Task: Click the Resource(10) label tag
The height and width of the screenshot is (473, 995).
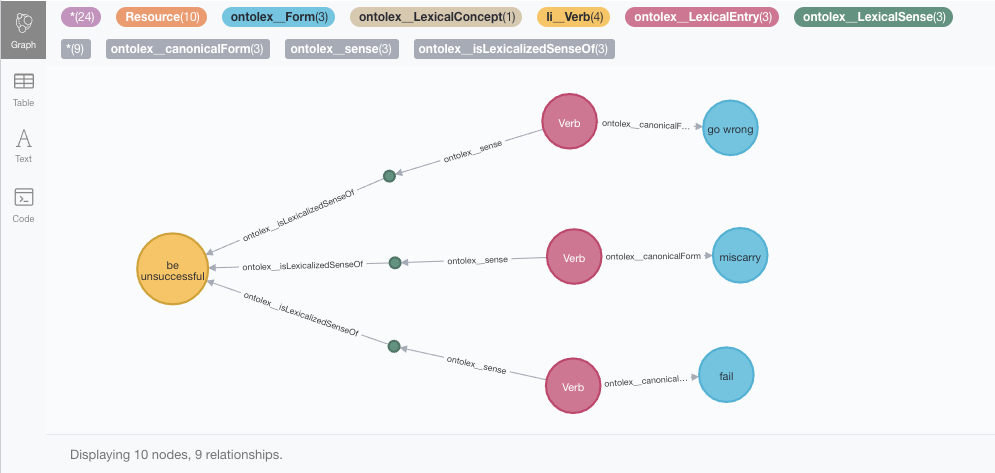Action: [162, 17]
